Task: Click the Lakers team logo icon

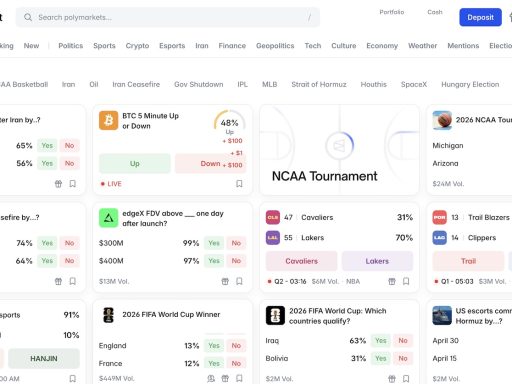Action: [x=273, y=238]
